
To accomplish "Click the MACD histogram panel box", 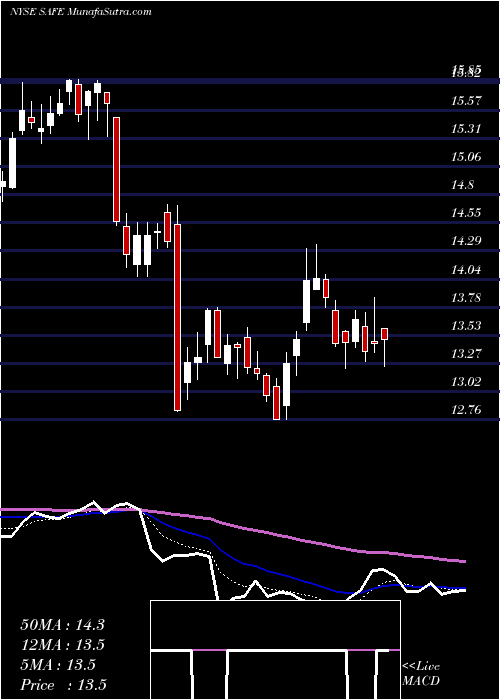I will coord(275,650).
